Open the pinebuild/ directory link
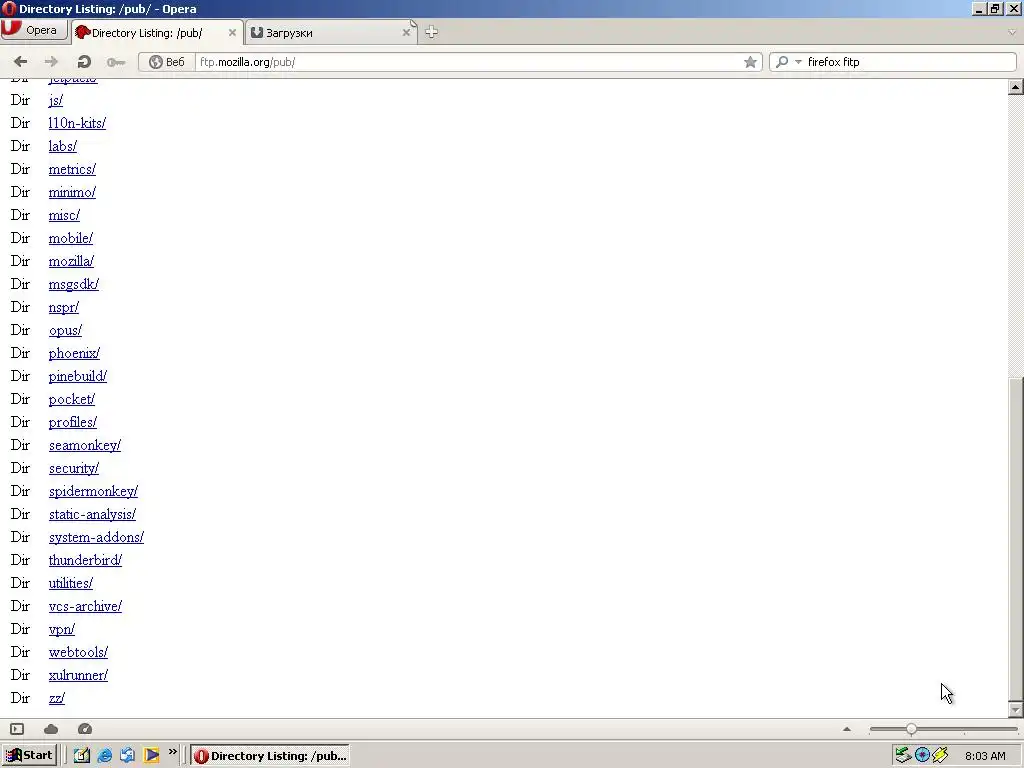This screenshot has height=768, width=1024. [78, 376]
